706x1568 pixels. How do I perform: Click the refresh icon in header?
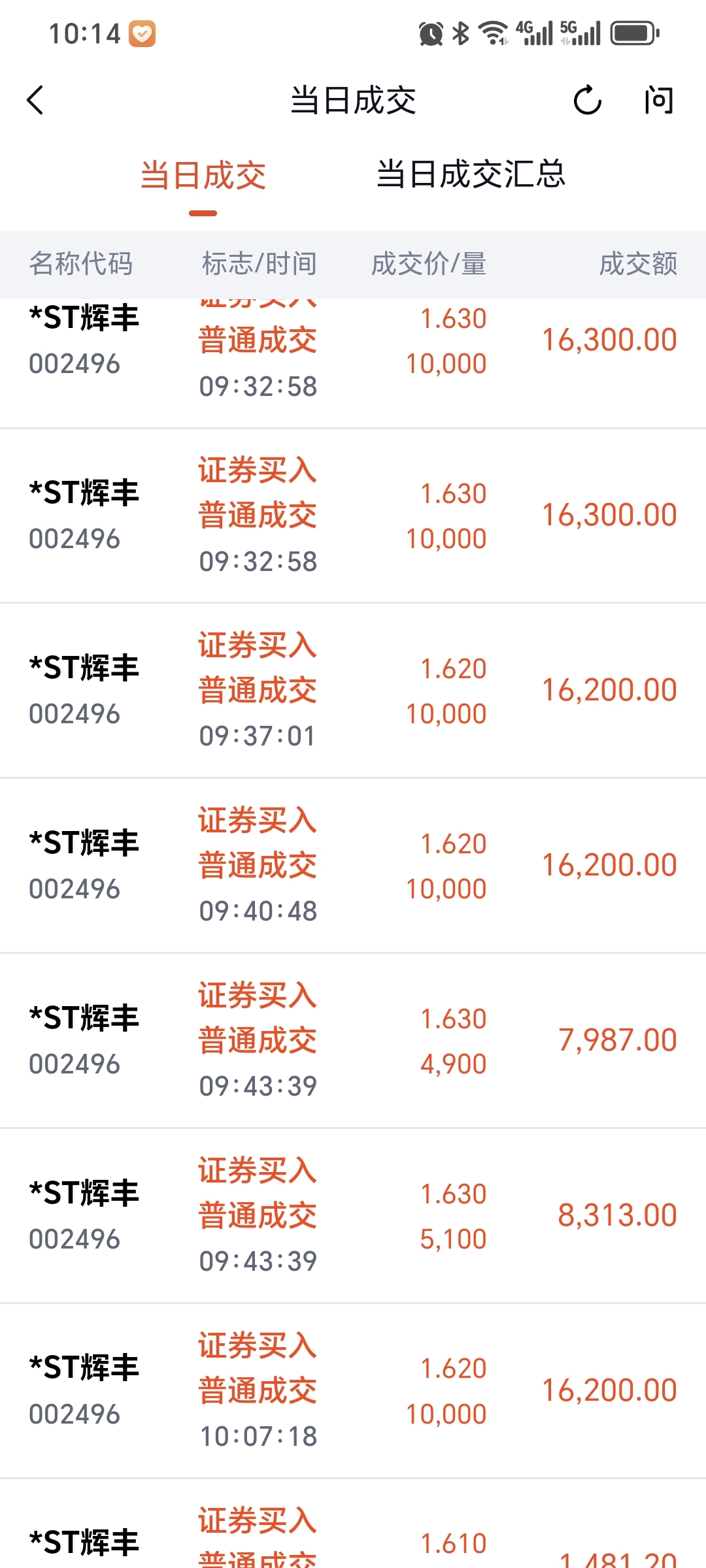pyautogui.click(x=586, y=101)
